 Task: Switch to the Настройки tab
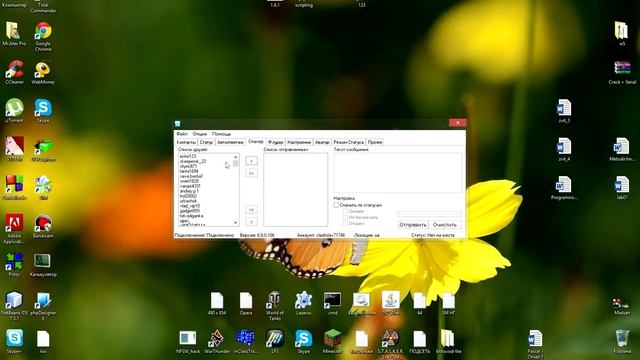pos(299,142)
